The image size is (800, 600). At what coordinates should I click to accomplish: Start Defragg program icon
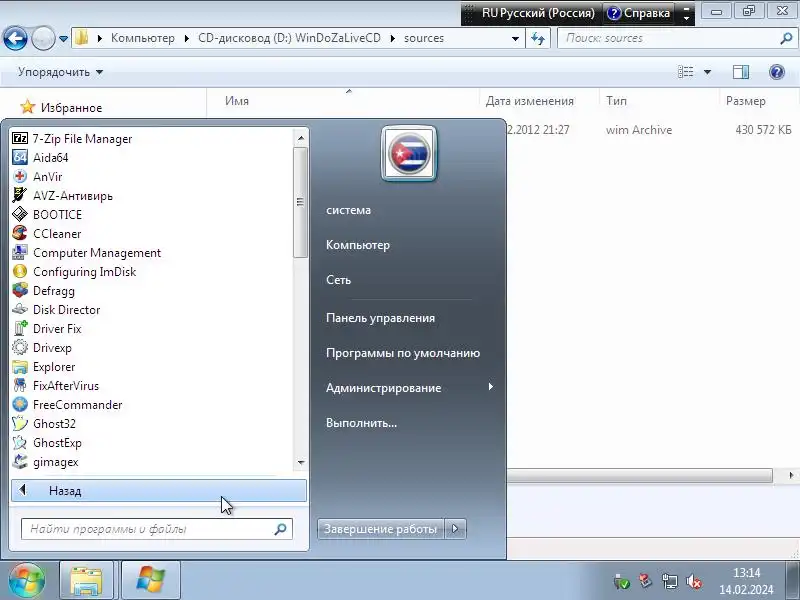(20, 290)
